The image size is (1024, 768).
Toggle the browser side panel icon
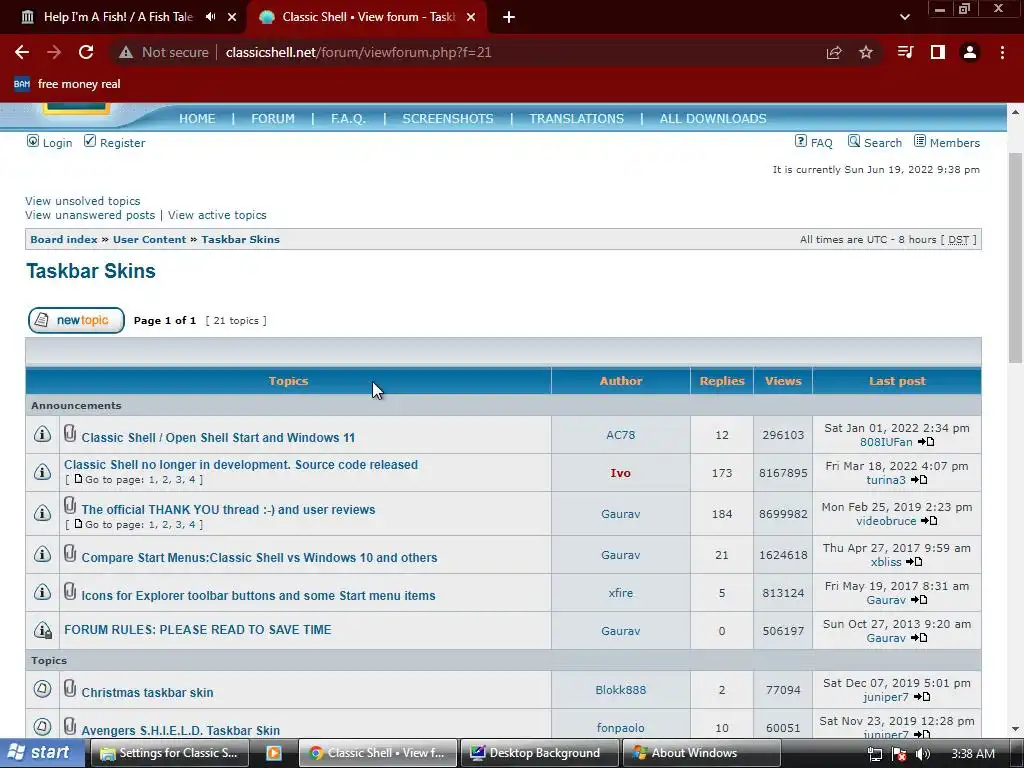pos(938,52)
